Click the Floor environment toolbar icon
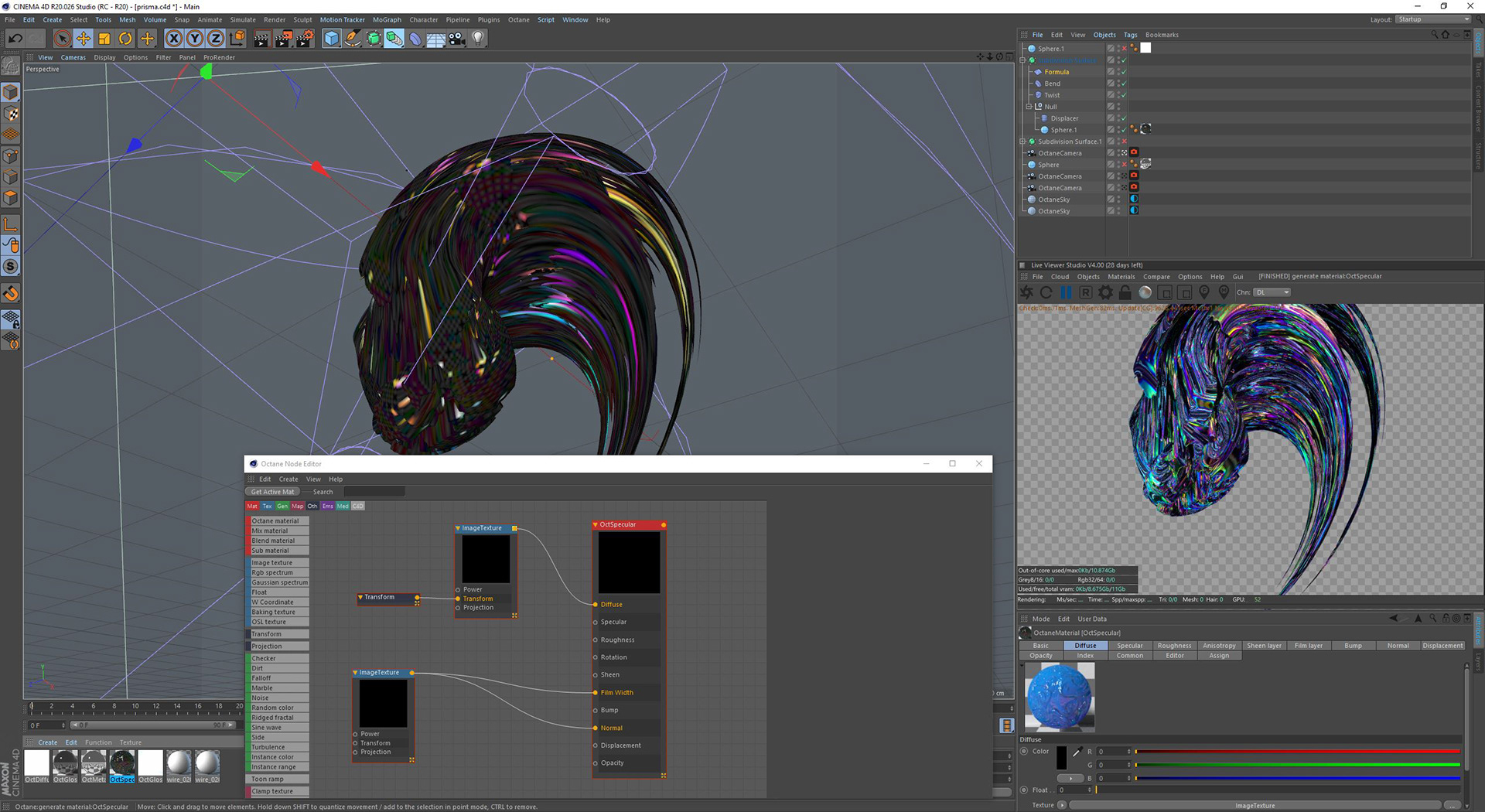 (x=436, y=38)
